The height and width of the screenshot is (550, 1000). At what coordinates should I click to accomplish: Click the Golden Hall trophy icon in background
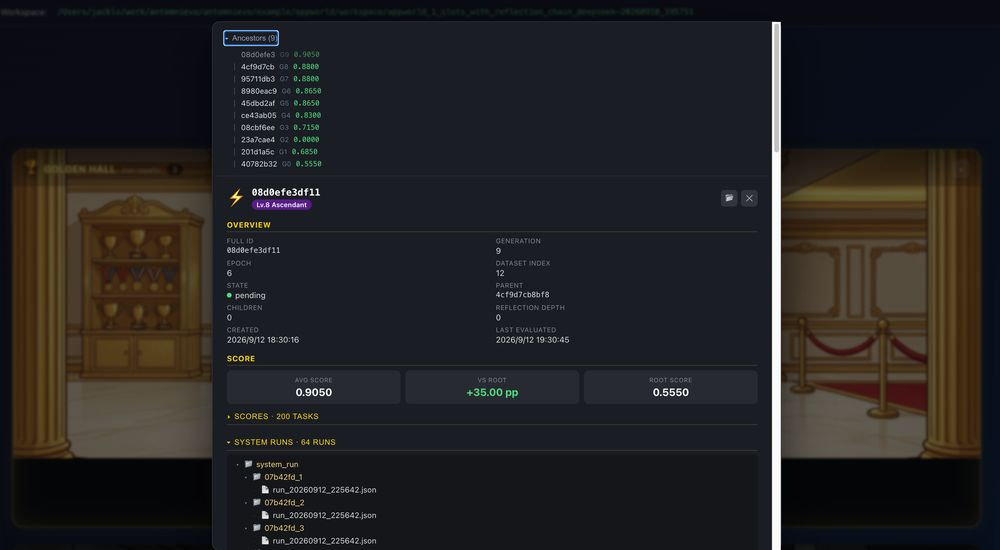pyautogui.click(x=30, y=168)
